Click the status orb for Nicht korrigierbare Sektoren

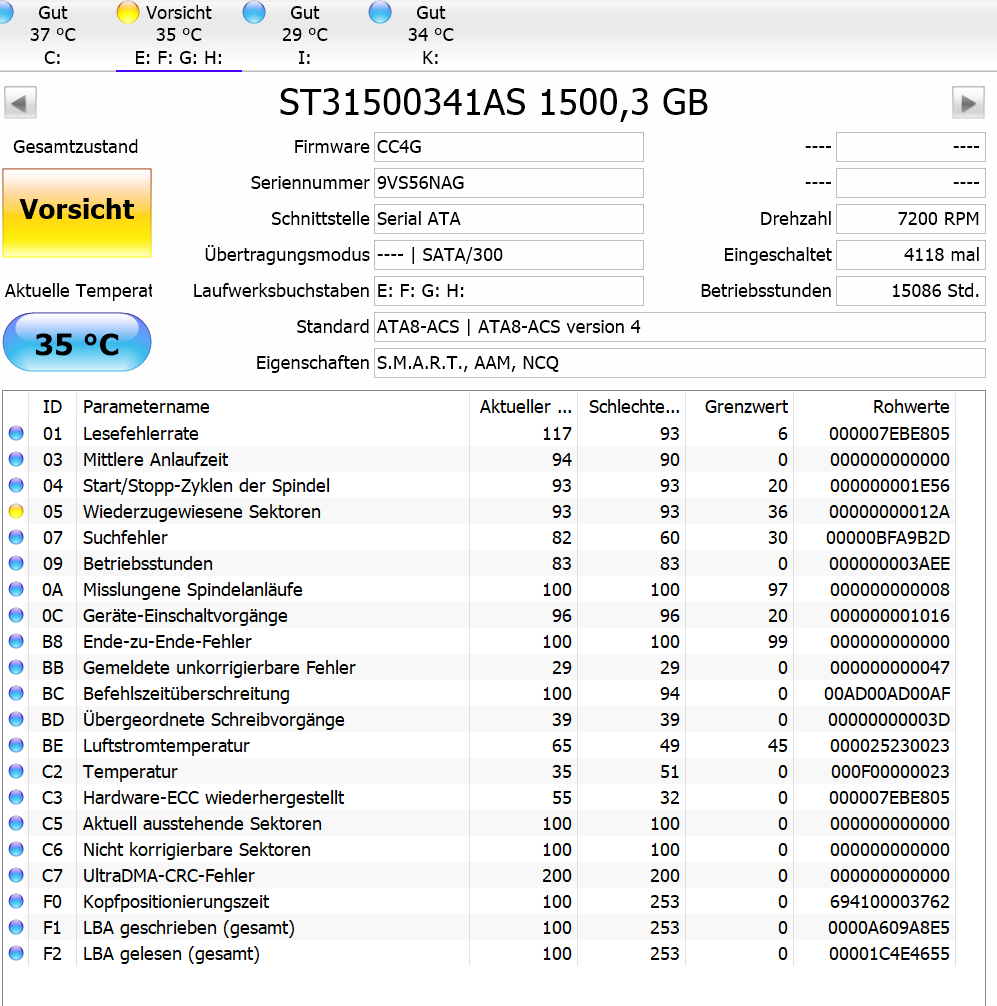pos(16,849)
